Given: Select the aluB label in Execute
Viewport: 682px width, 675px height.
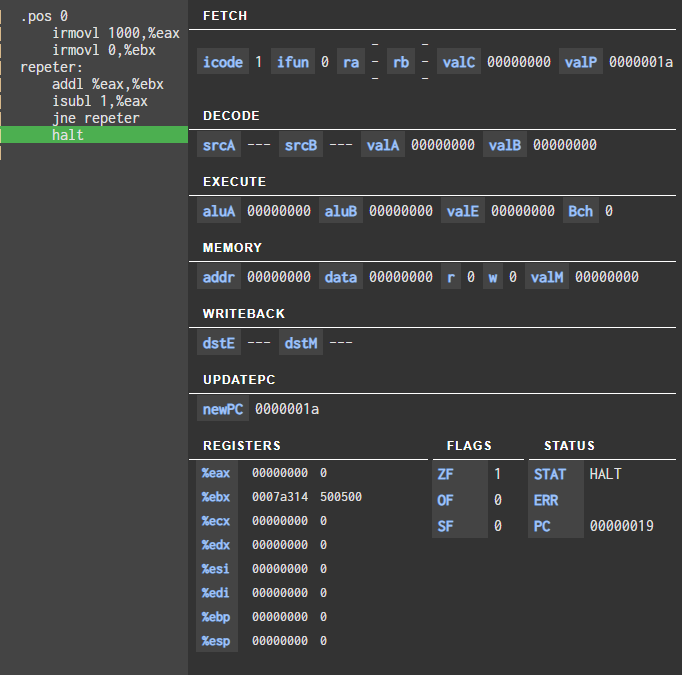Looking at the screenshot, I should [341, 211].
